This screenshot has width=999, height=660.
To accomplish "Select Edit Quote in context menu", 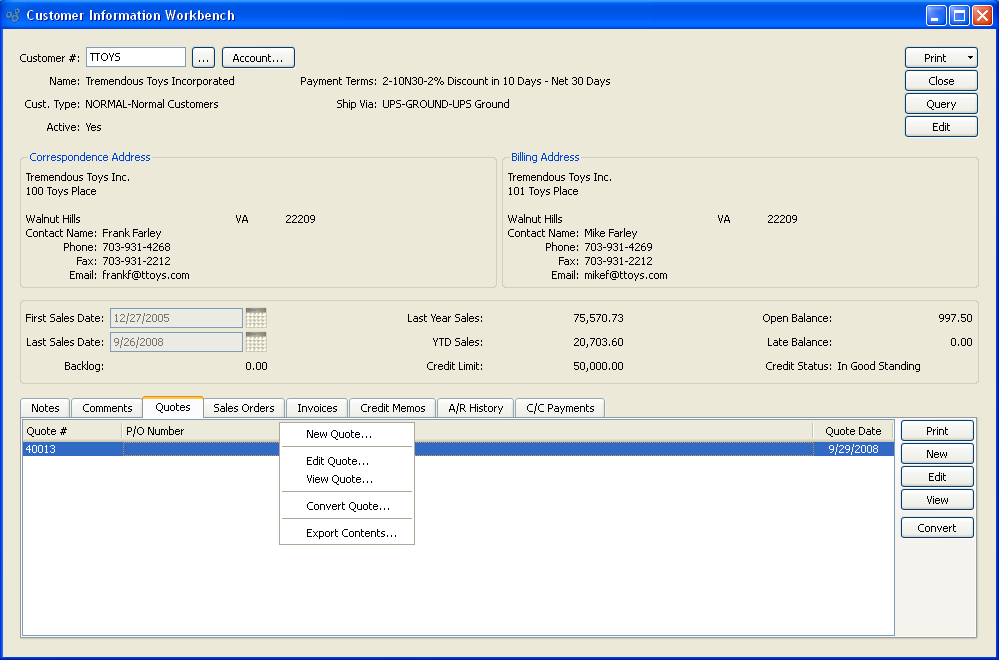I will [x=337, y=461].
